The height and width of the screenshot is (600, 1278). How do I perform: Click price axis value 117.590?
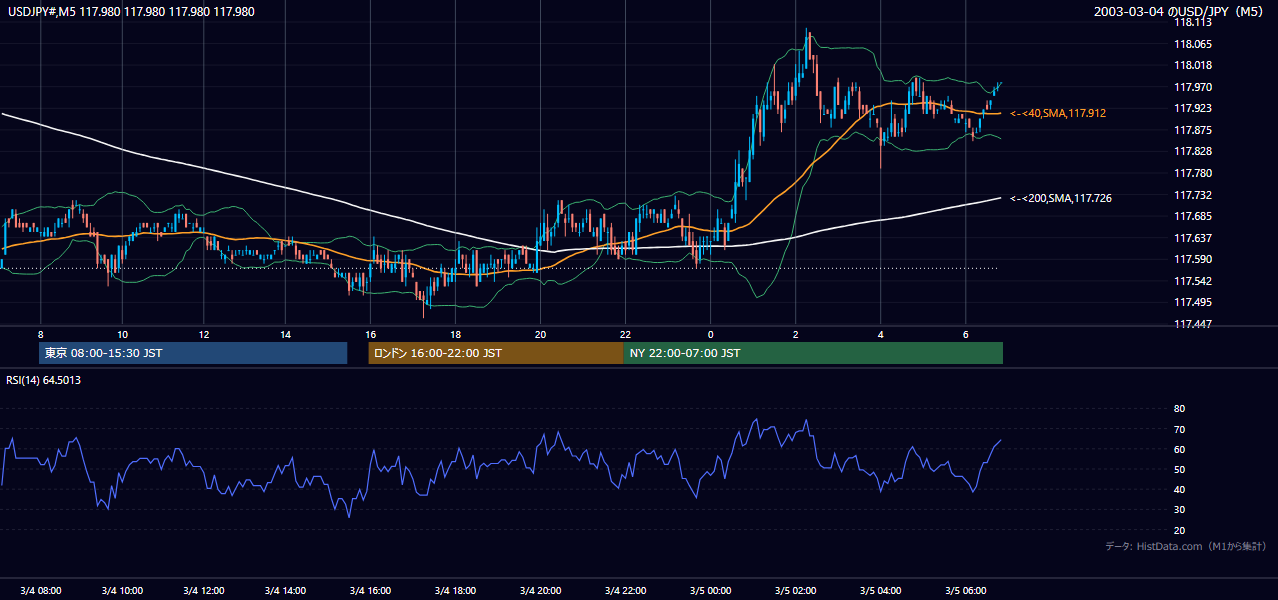tap(1192, 259)
